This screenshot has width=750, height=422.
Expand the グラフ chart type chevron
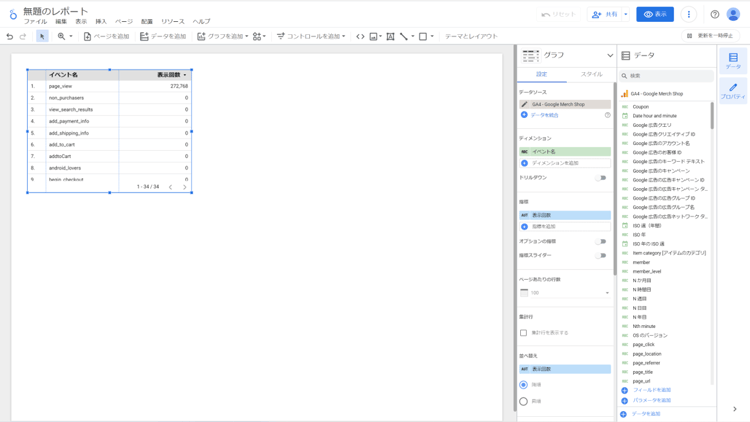point(610,56)
